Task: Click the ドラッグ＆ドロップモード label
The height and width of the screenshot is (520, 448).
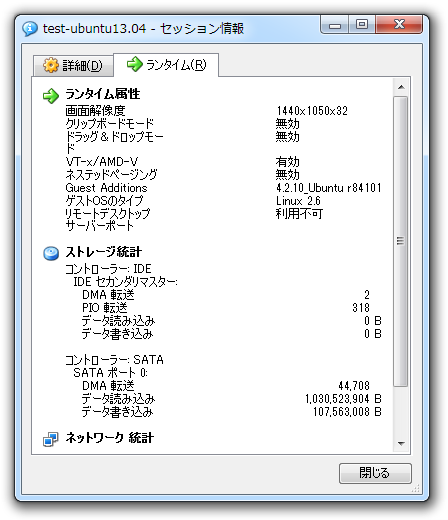Action: click(x=114, y=142)
